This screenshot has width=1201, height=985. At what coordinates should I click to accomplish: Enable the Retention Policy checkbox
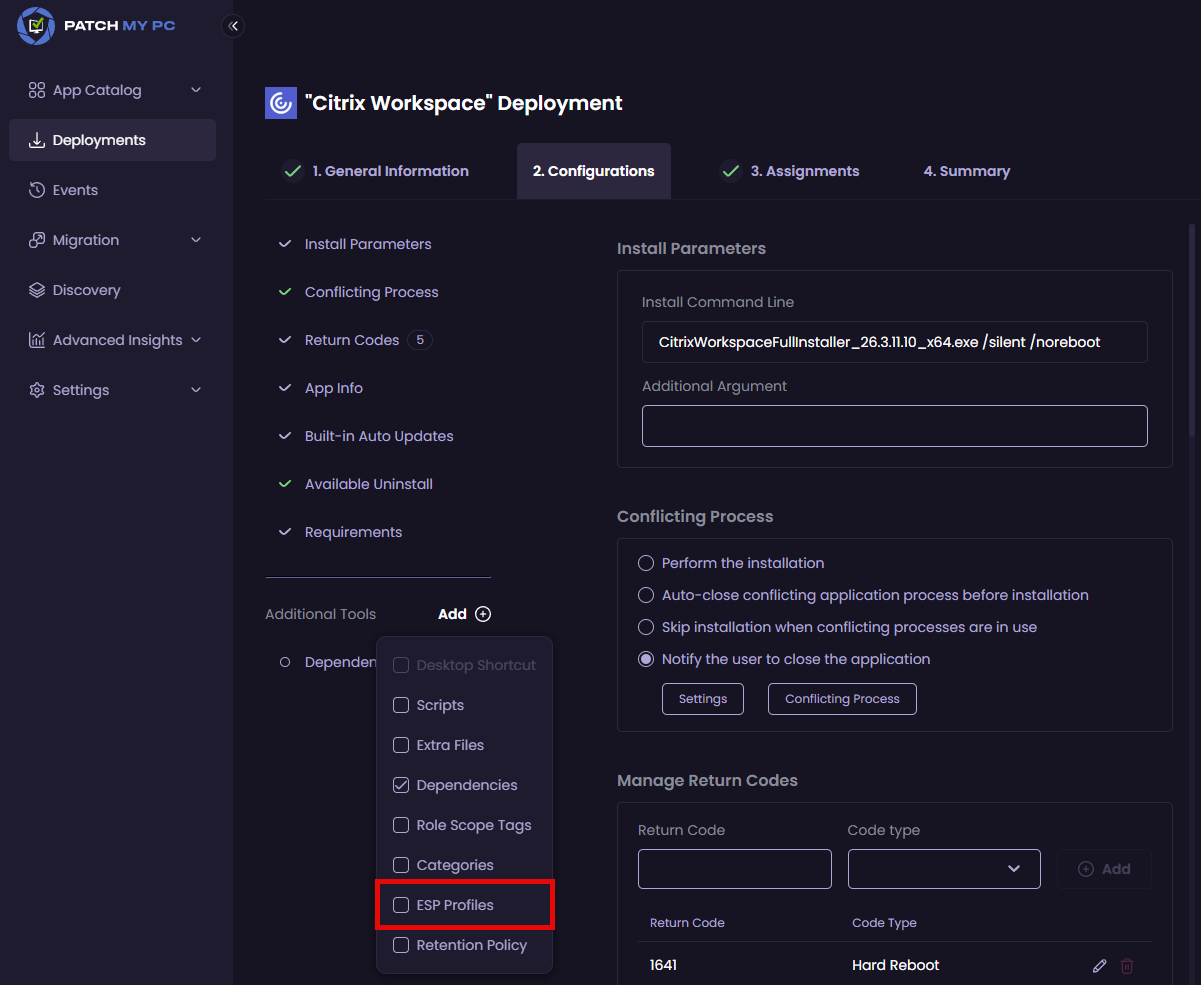[401, 945]
